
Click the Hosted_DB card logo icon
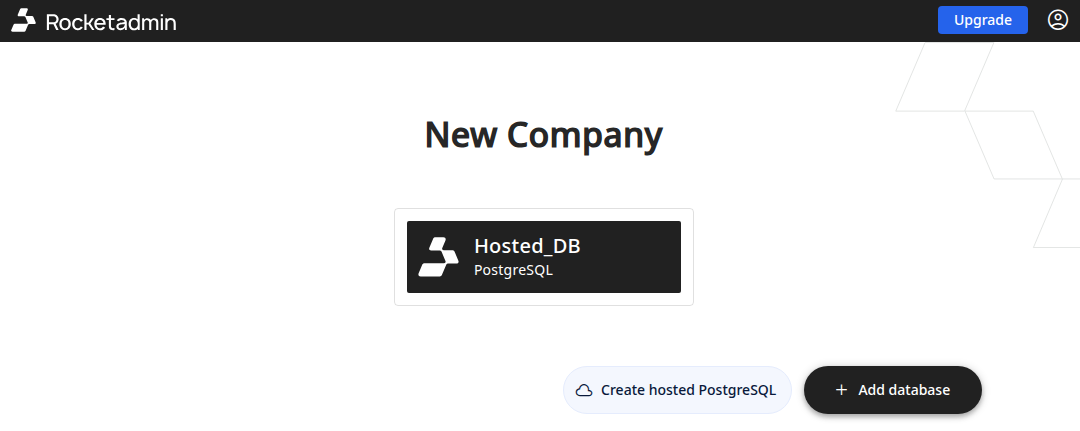click(x=438, y=257)
